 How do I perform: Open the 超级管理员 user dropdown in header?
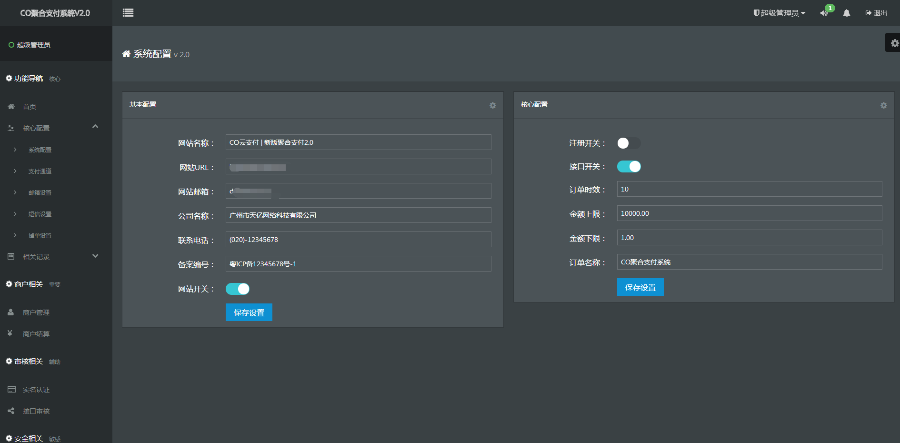pyautogui.click(x=779, y=13)
